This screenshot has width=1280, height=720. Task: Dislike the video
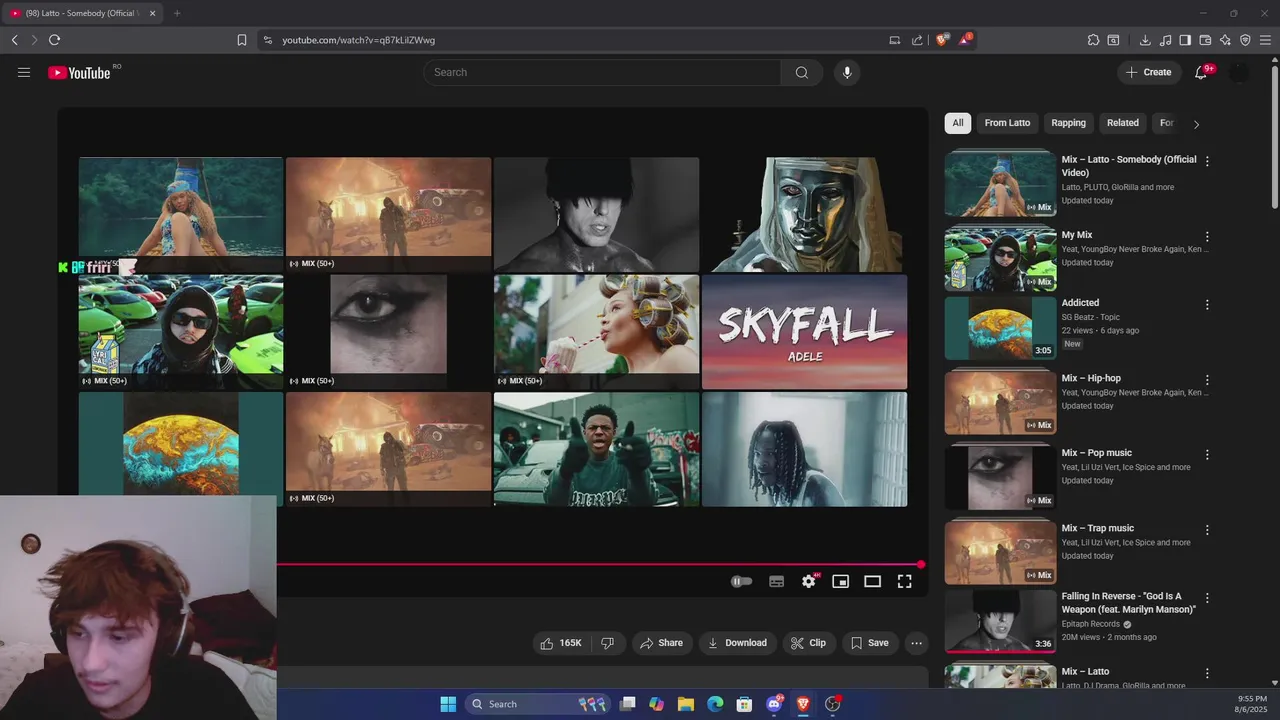tap(607, 643)
